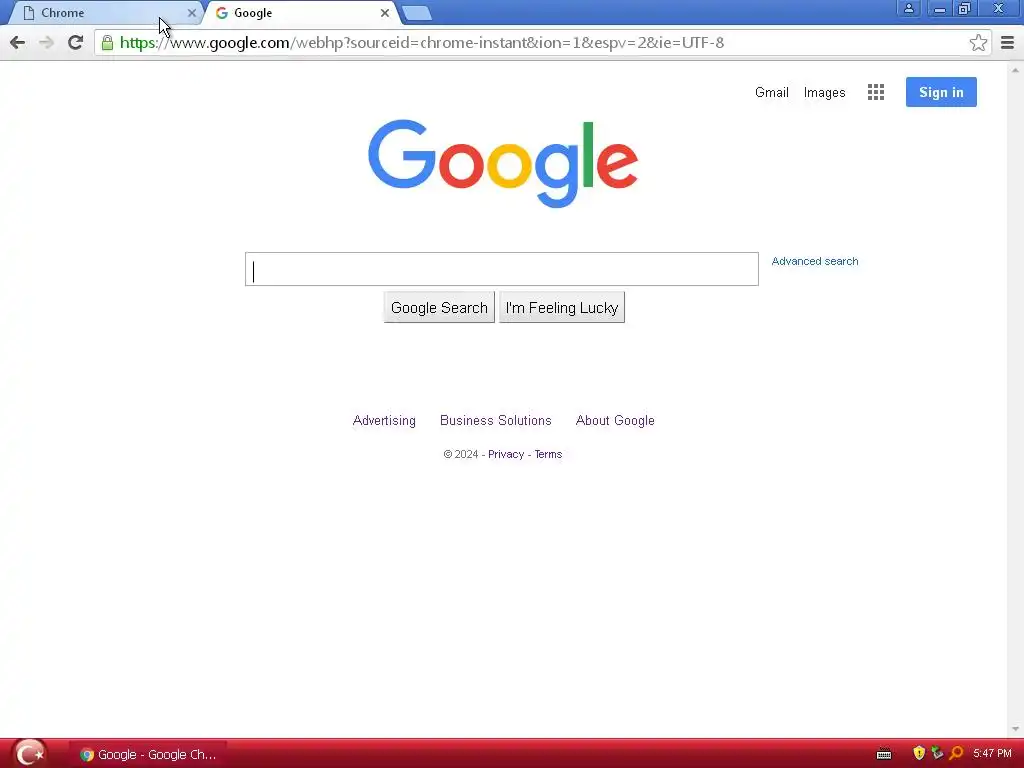The image size is (1024, 768).
Task: Click the page scrollbar up arrow
Action: coord(1015,70)
